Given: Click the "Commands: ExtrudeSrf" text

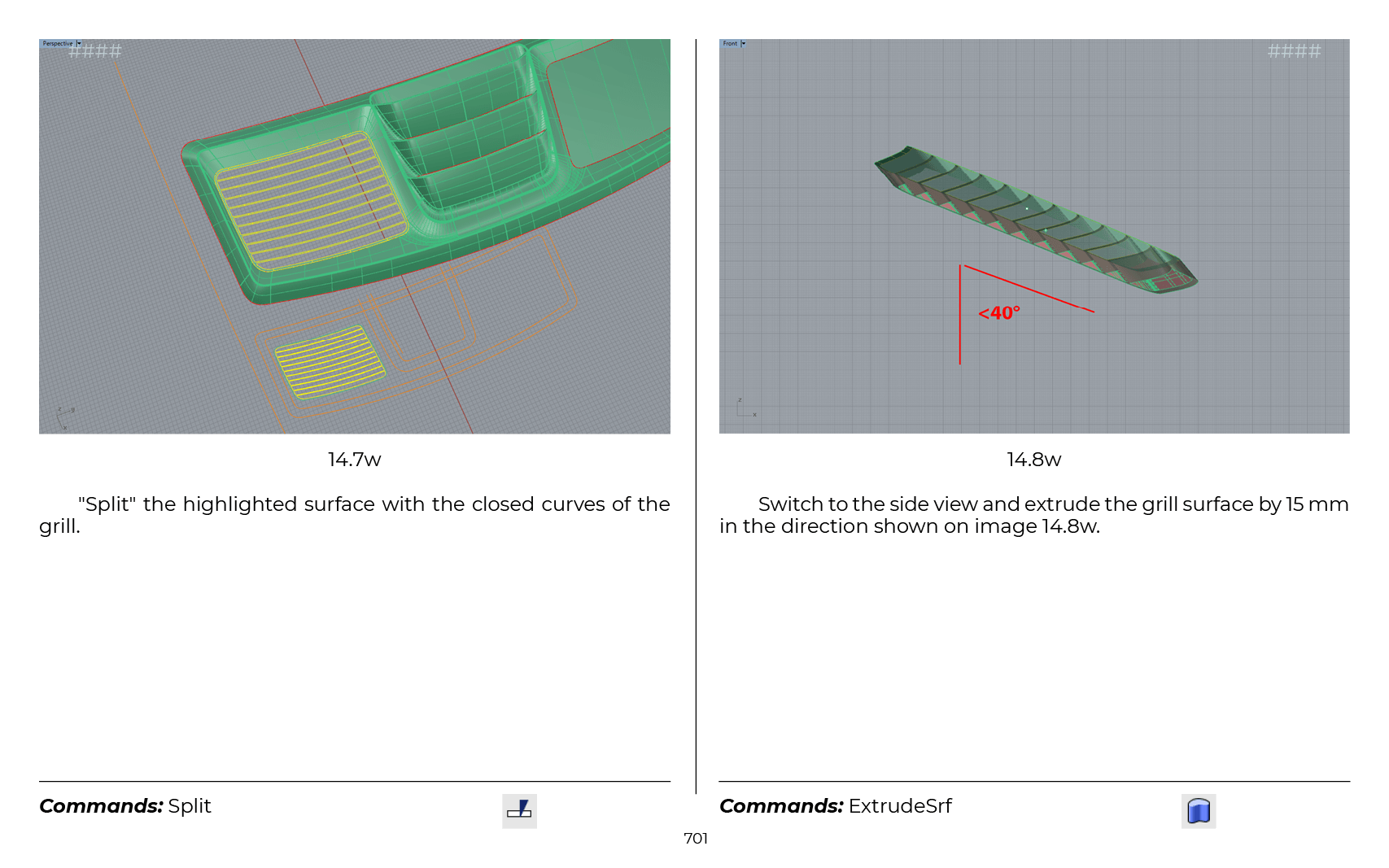Looking at the screenshot, I should pos(835,806).
